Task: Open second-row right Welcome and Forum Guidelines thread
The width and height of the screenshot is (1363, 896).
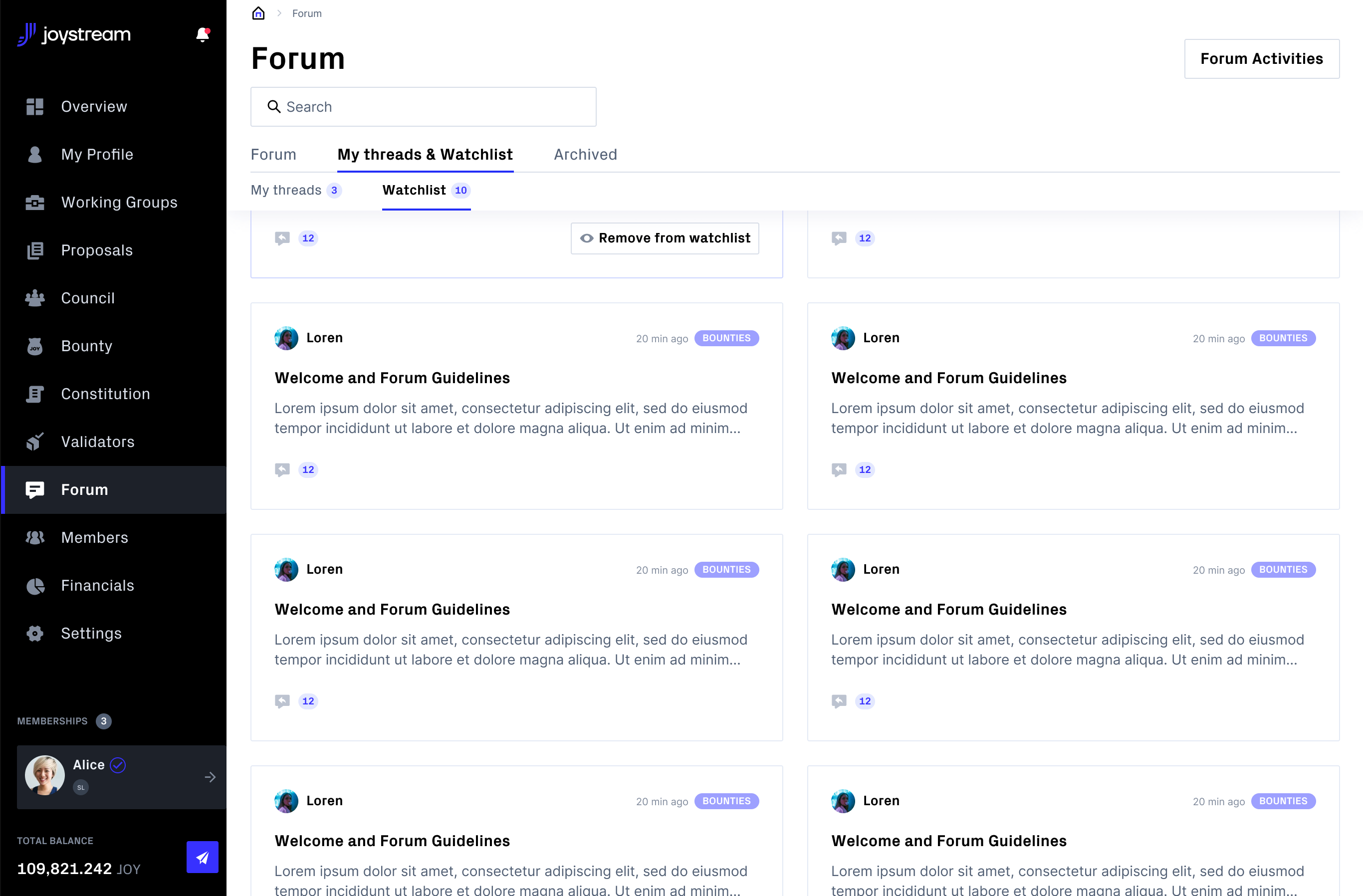Action: (949, 378)
